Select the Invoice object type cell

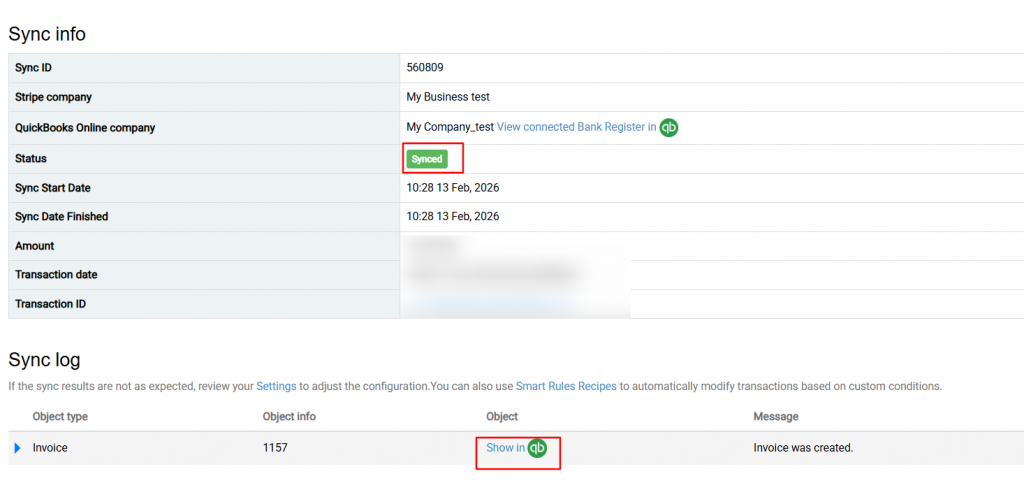pyautogui.click(x=50, y=448)
